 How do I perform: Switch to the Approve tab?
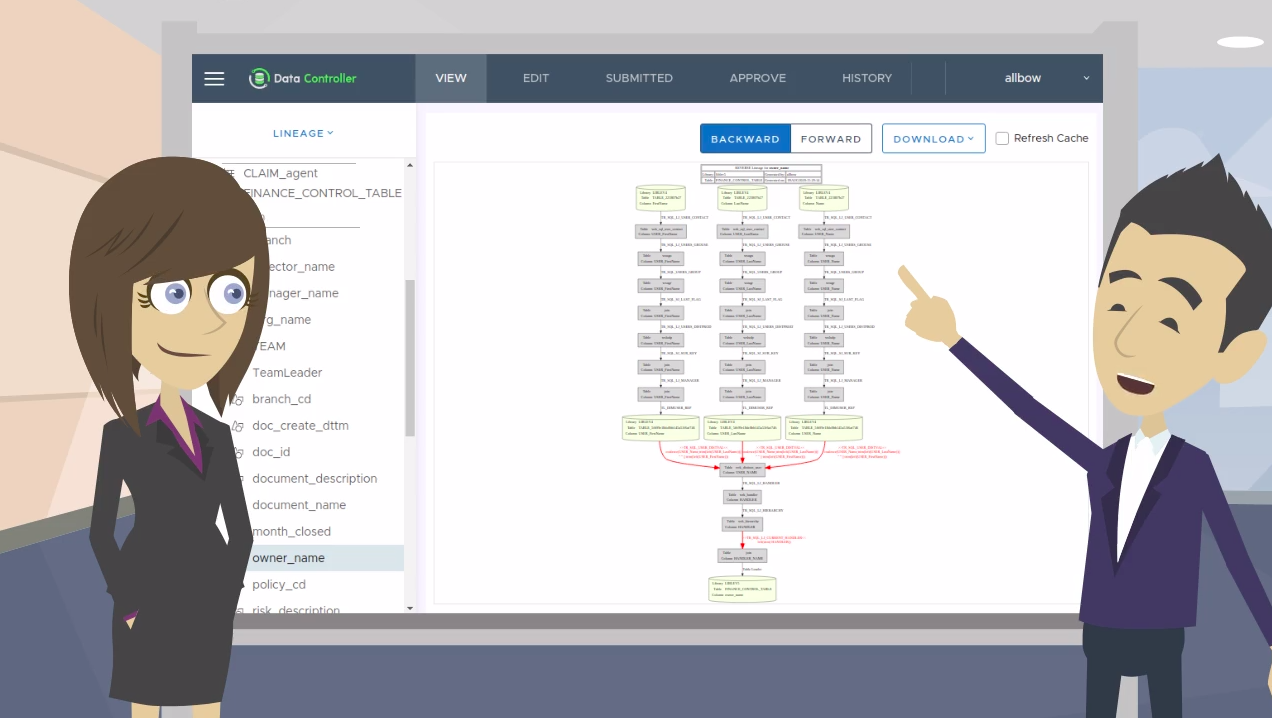coord(757,78)
